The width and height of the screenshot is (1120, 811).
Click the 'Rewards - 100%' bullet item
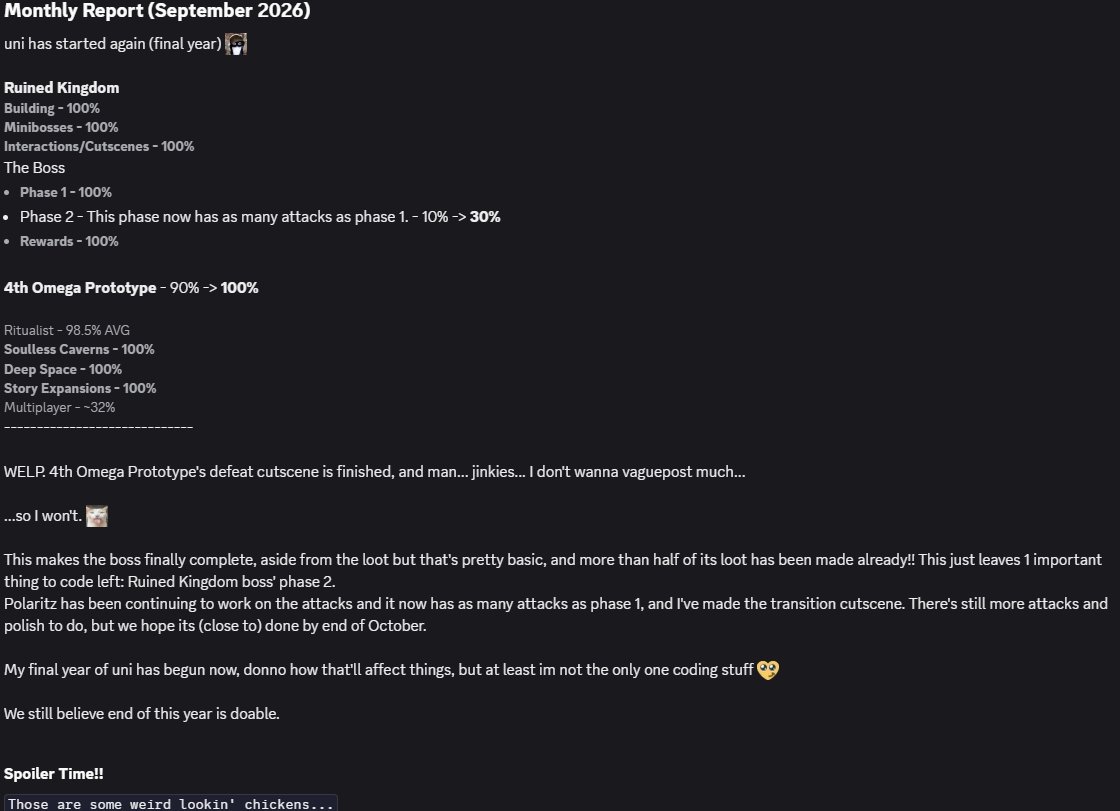(69, 242)
